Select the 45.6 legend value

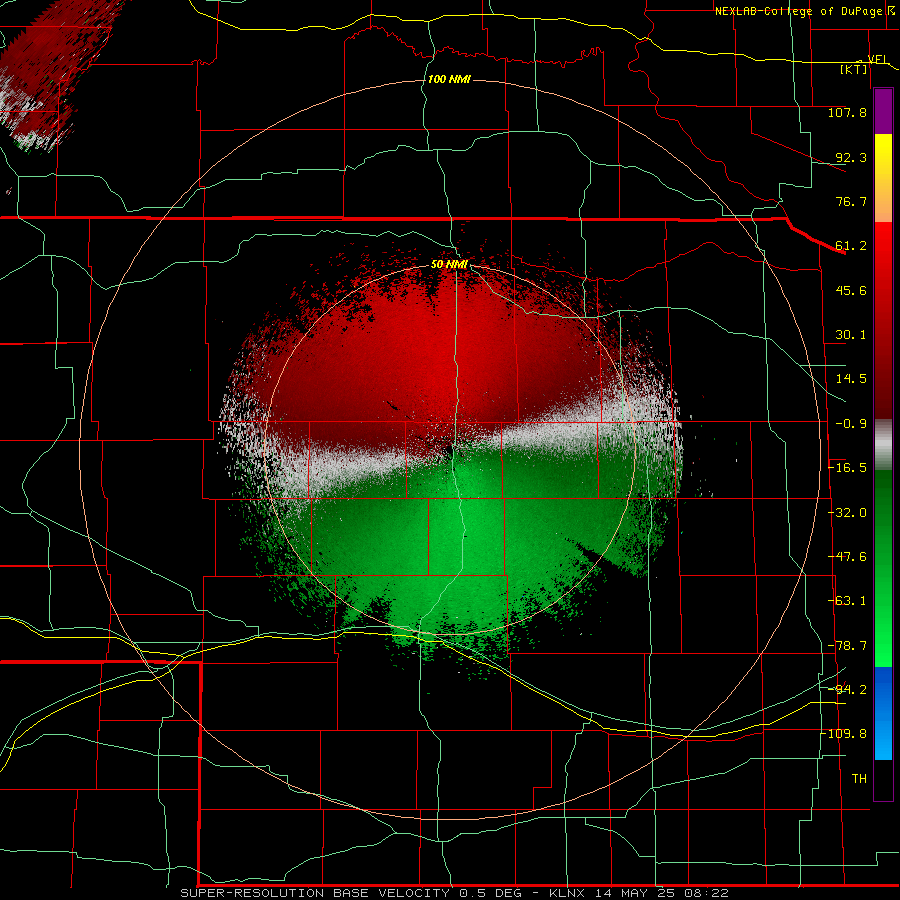pos(851,290)
